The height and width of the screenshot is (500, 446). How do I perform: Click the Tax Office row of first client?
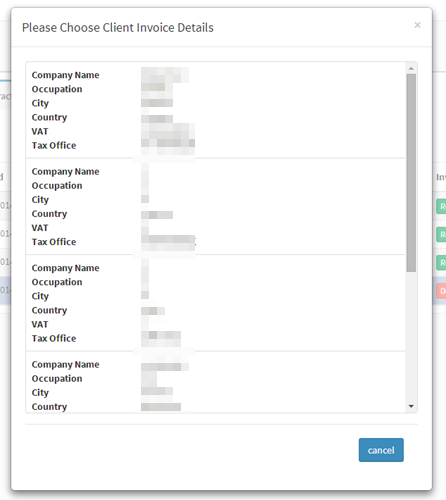pyautogui.click(x=215, y=145)
